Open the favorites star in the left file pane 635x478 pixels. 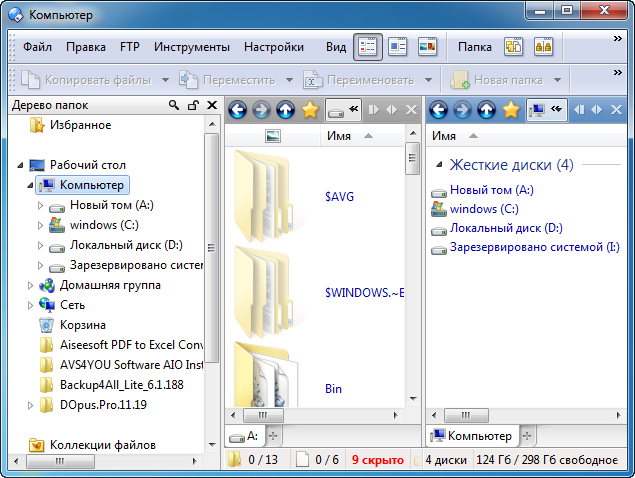click(x=310, y=109)
